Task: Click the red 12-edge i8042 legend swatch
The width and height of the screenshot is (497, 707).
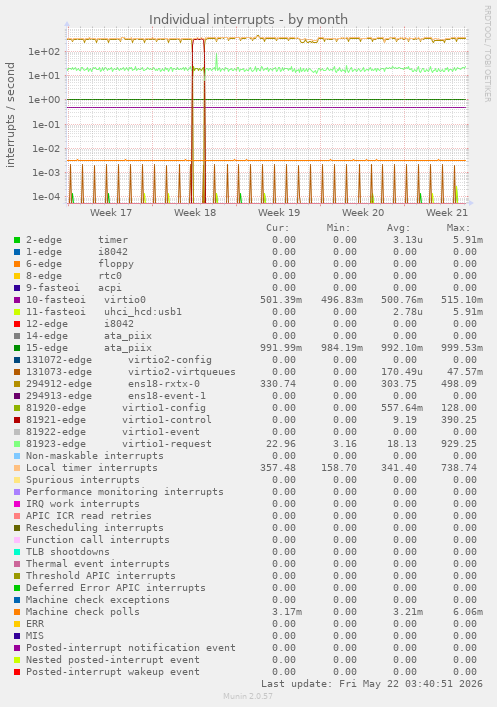Action: point(17,324)
